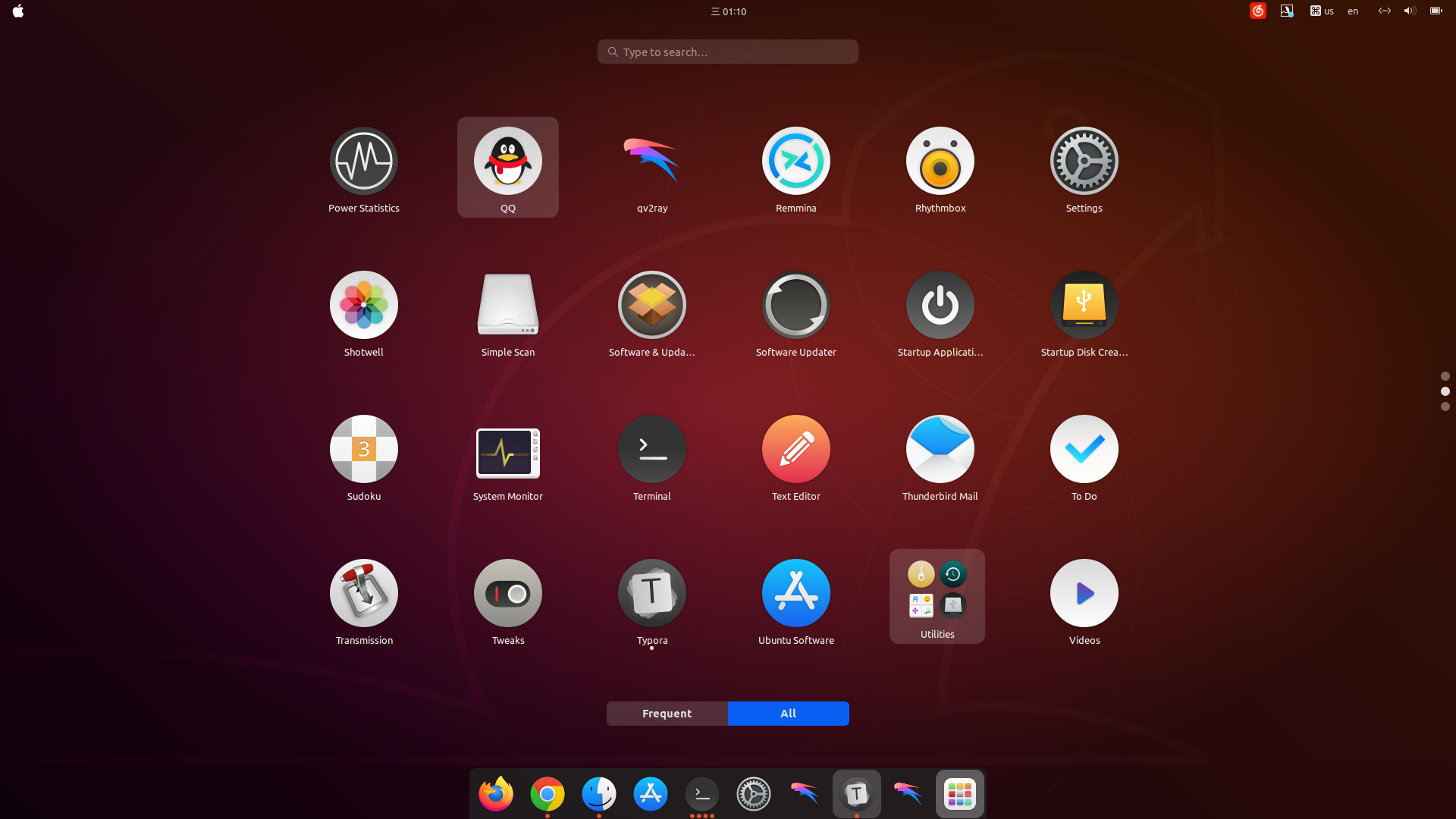Click the search input field
The width and height of the screenshot is (1456, 819).
[728, 51]
